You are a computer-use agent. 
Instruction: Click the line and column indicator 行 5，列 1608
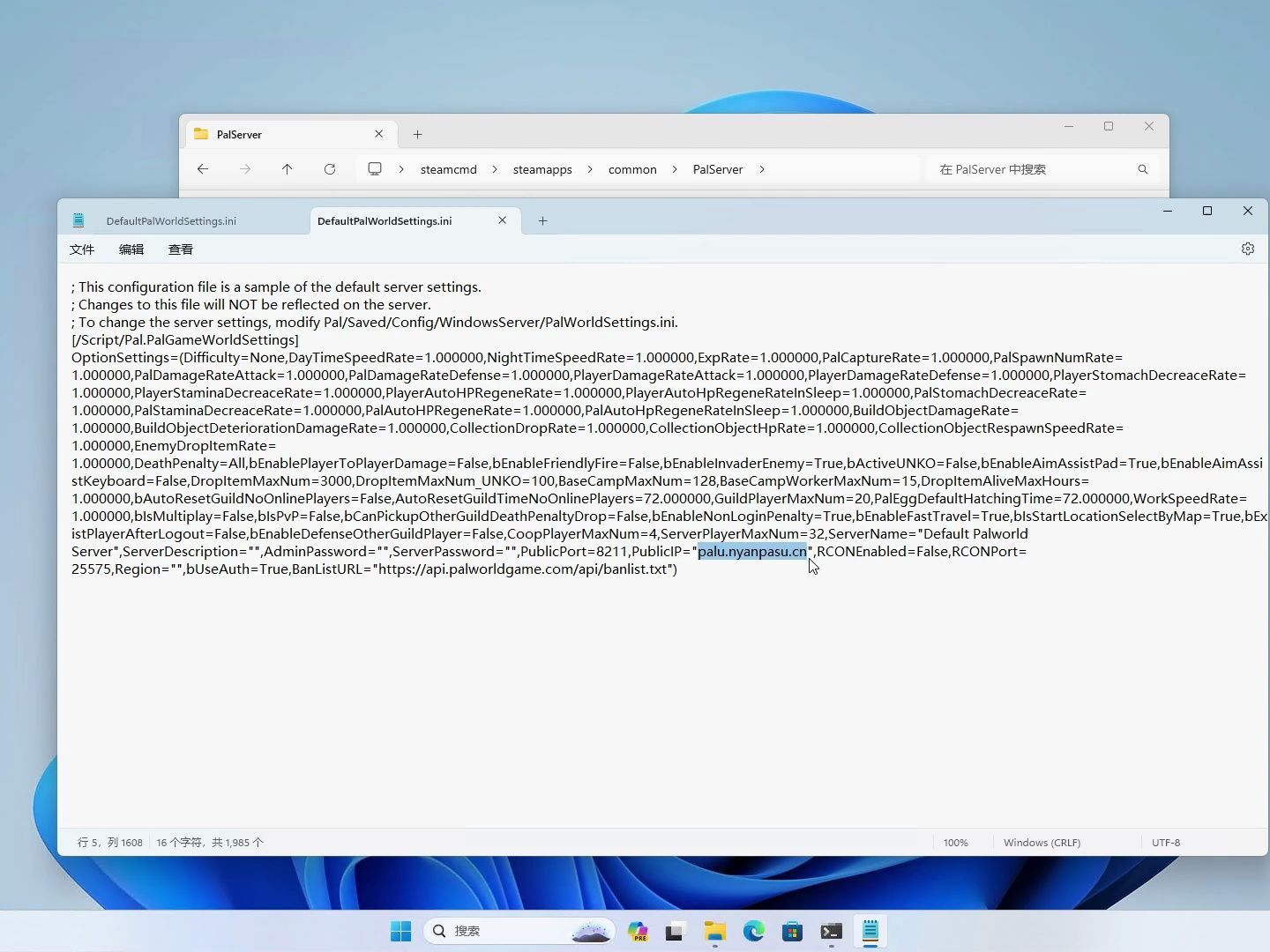tap(110, 843)
